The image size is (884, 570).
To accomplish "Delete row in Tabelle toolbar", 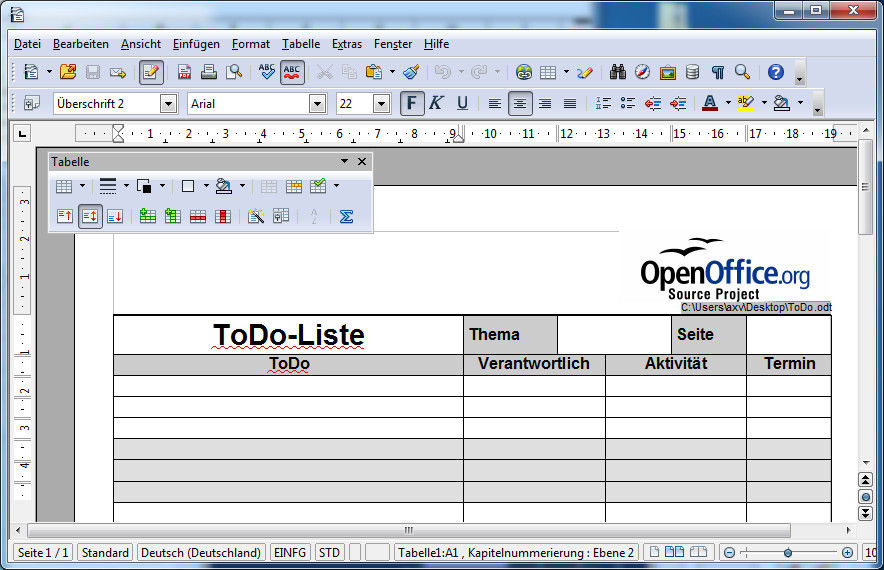I will coord(198,216).
